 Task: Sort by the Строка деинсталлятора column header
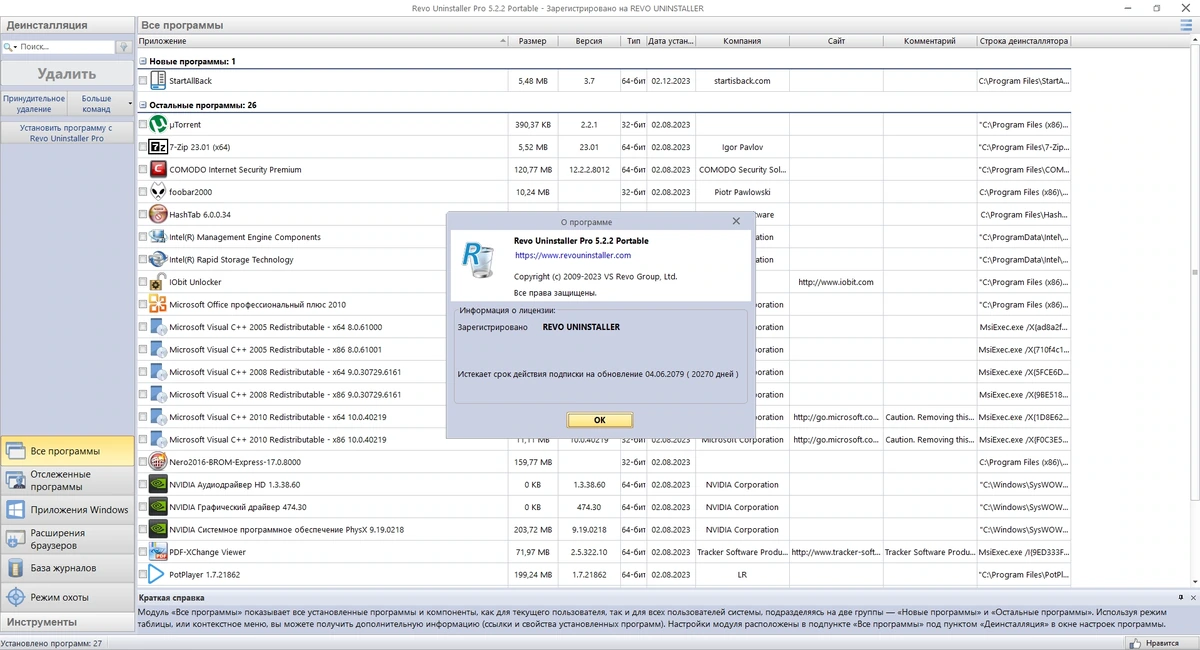click(x=1024, y=41)
